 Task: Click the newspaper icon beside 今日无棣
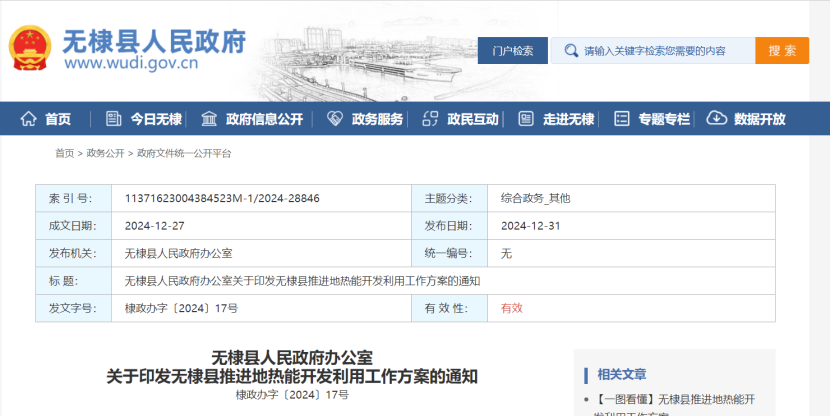click(113, 119)
